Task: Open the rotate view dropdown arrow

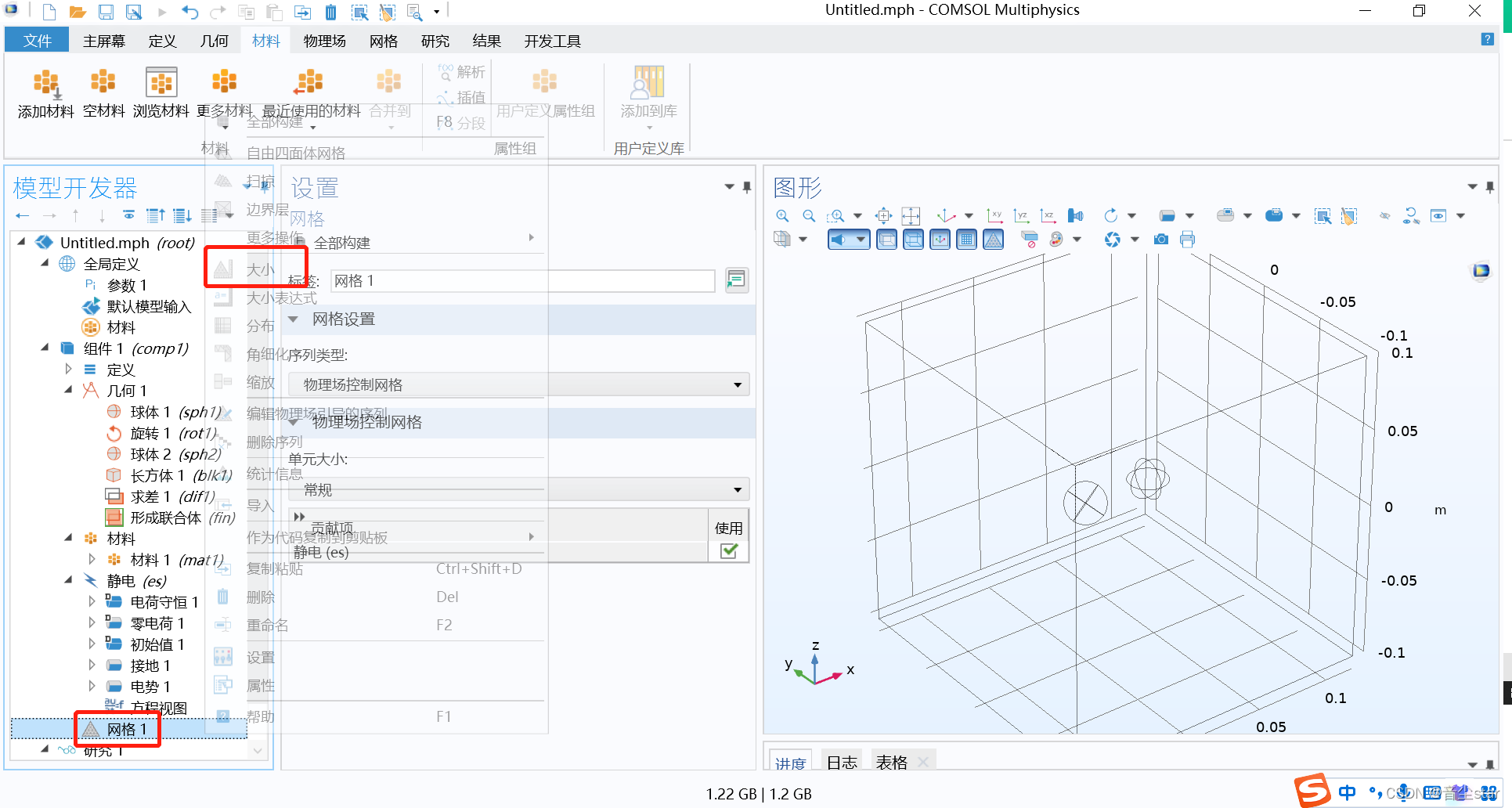Action: coord(1131,215)
